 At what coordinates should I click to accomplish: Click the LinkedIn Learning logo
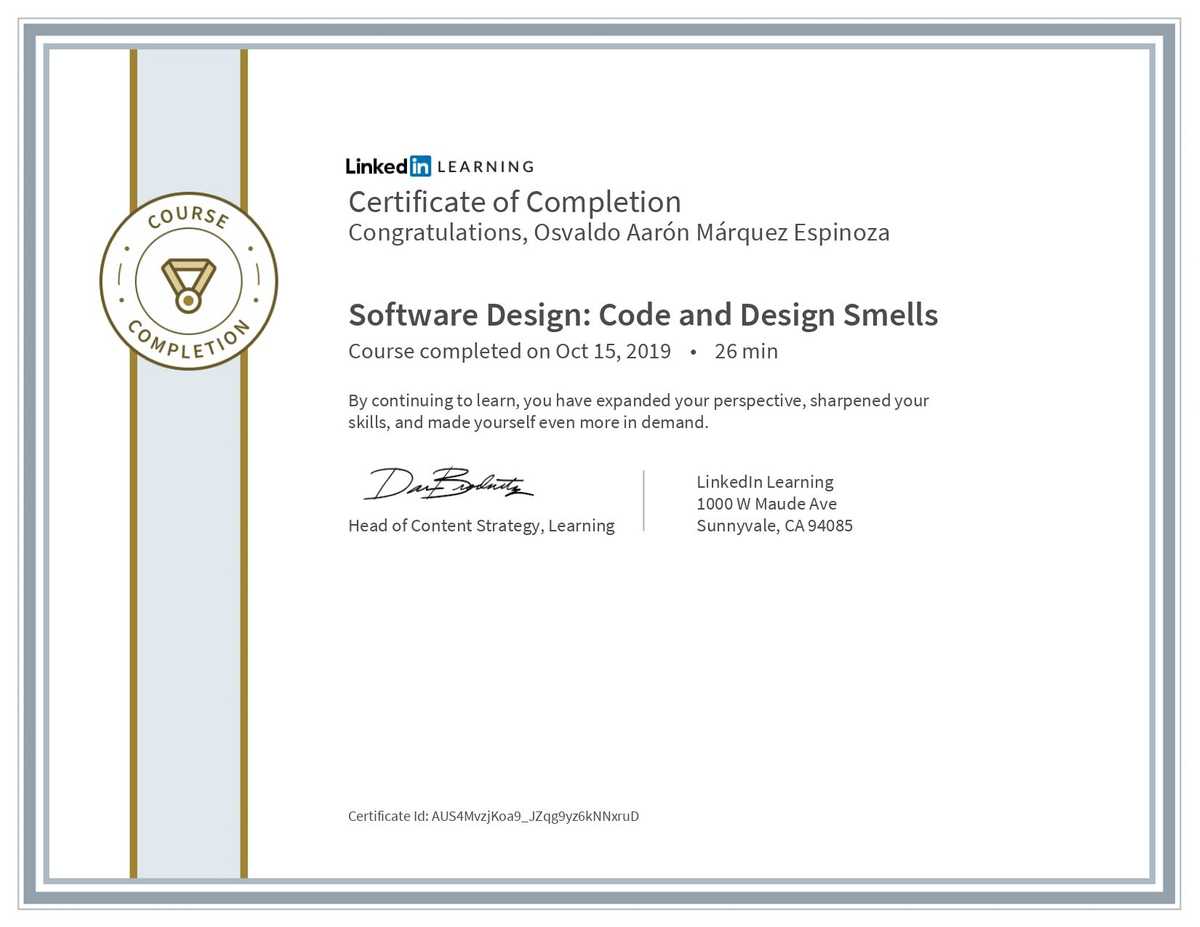pyautogui.click(x=440, y=166)
